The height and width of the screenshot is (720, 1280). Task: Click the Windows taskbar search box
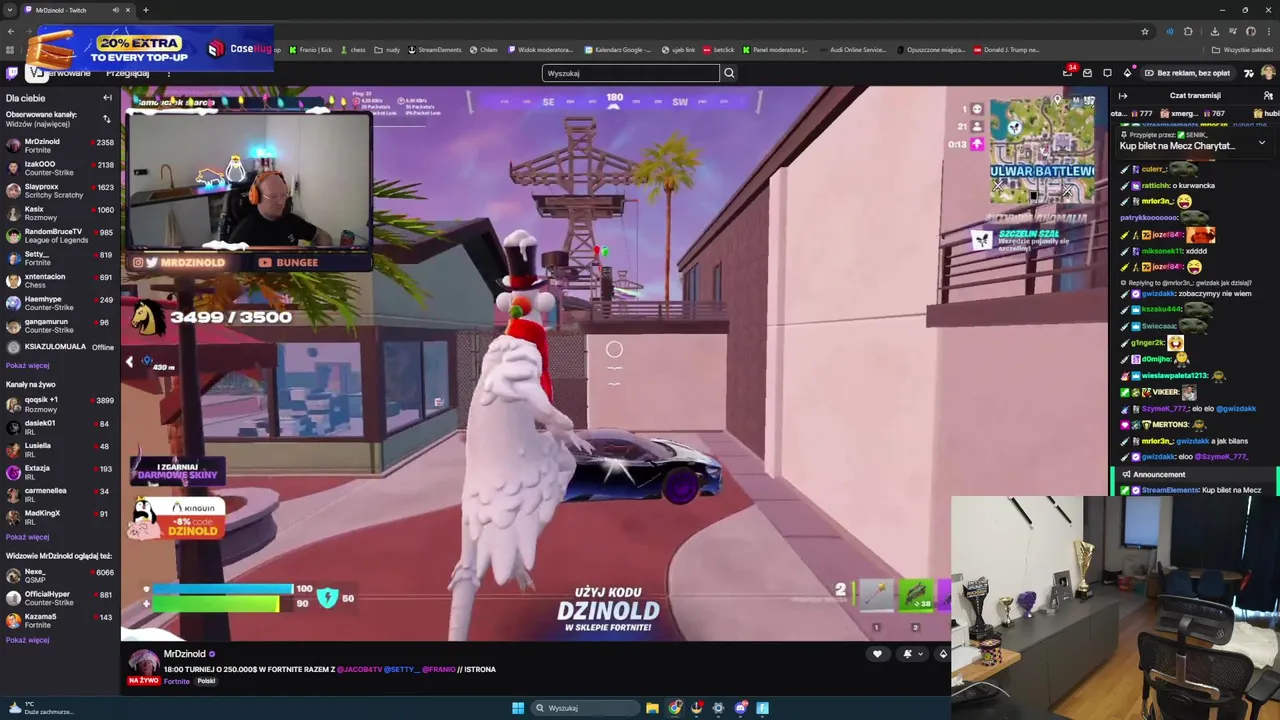click(587, 708)
